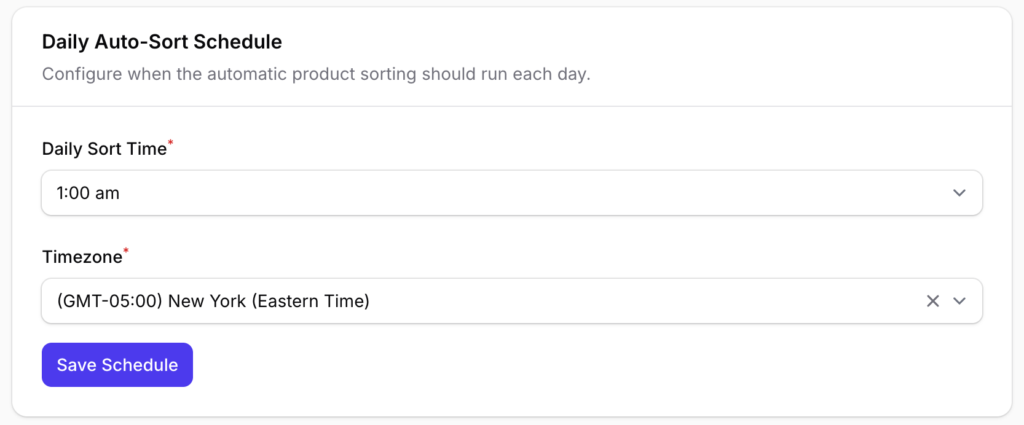Clear the selected New York timezone
Screen dimensions: 1024x425
[932, 301]
